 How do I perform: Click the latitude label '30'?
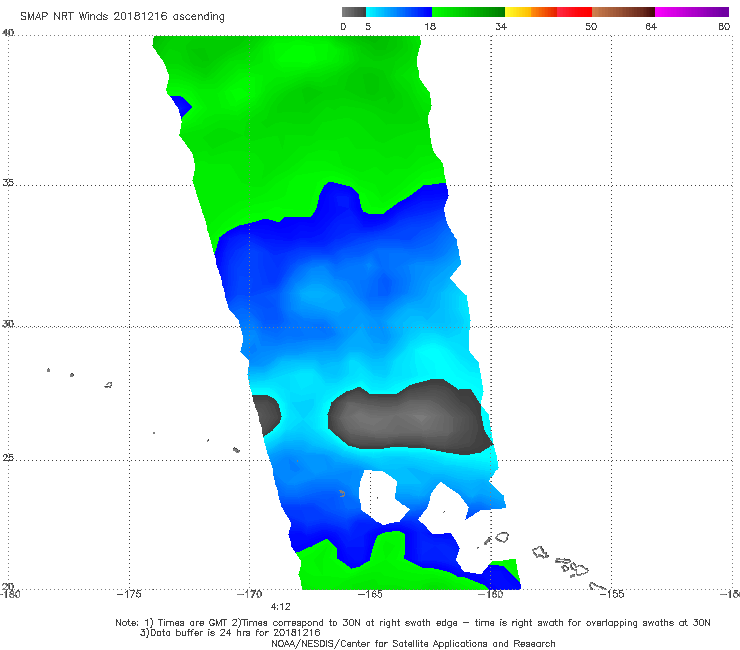8,324
